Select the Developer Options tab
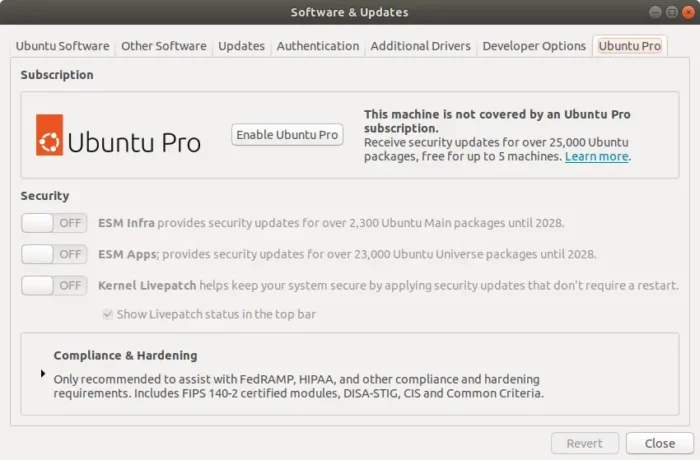The height and width of the screenshot is (460, 700). point(534,46)
